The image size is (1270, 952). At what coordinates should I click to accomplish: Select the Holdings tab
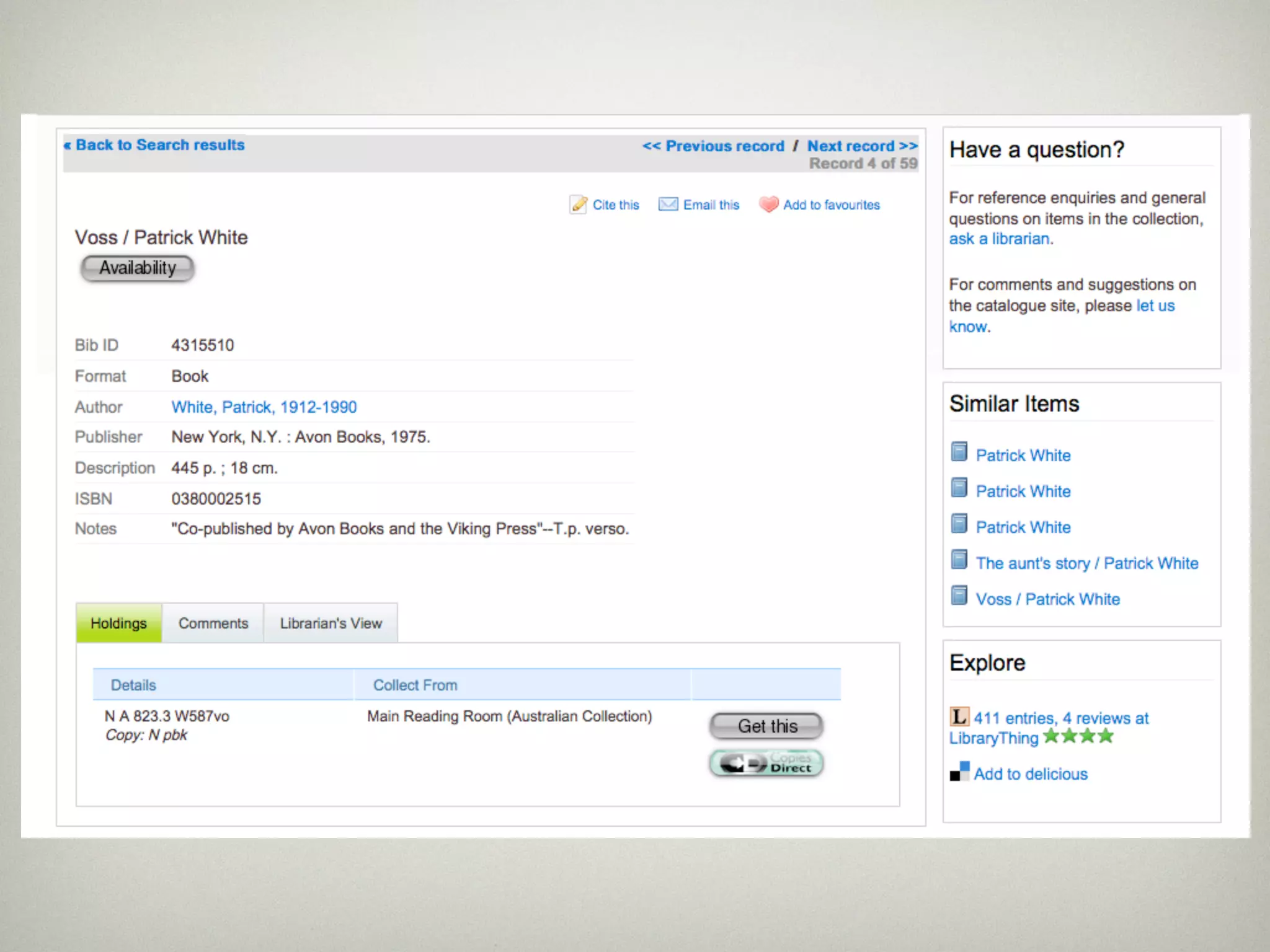[118, 624]
